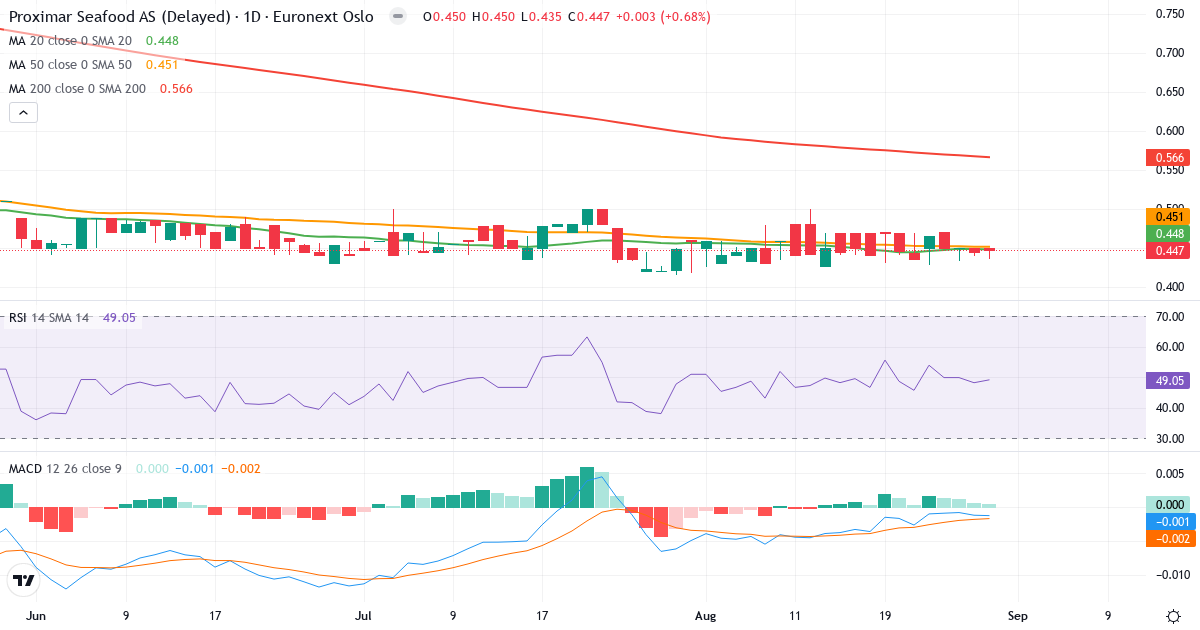Open chart settings gear icon
Screen dimensions: 1200x630
(1172, 616)
